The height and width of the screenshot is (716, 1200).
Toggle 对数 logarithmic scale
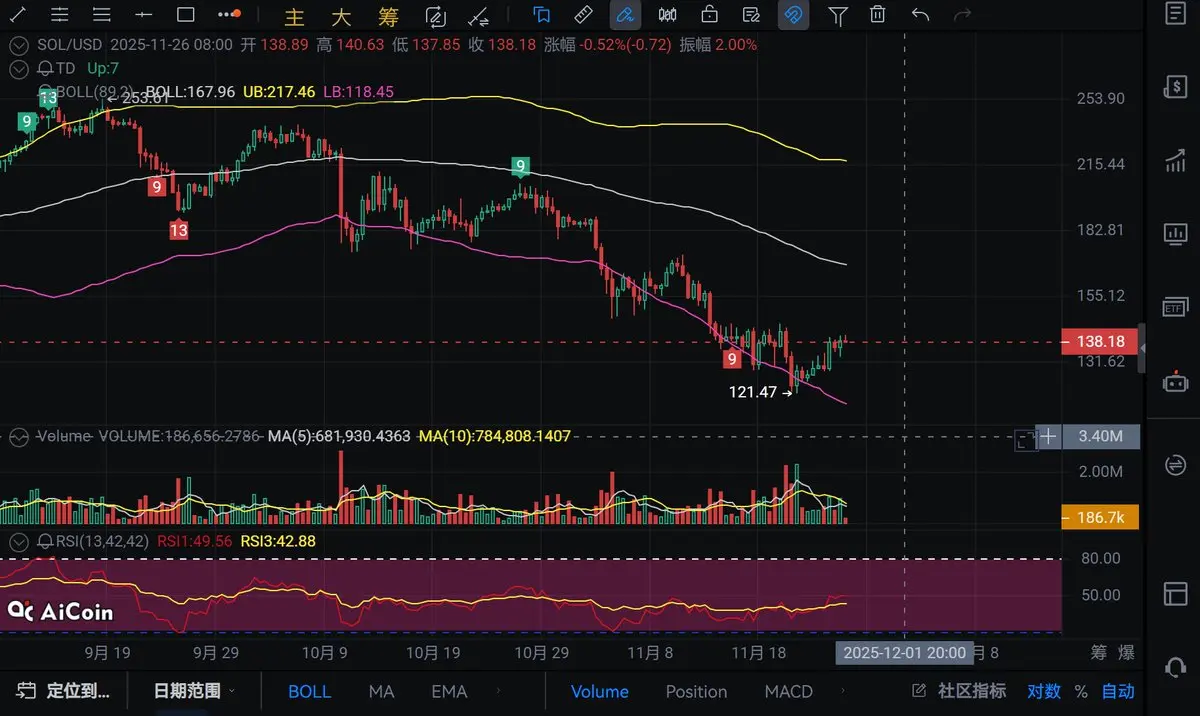point(1044,691)
